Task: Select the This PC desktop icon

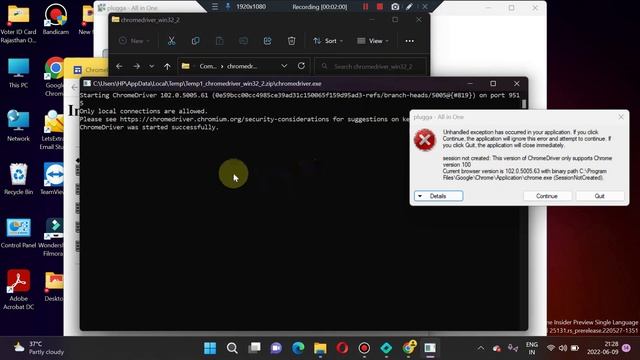Action: [x=18, y=73]
